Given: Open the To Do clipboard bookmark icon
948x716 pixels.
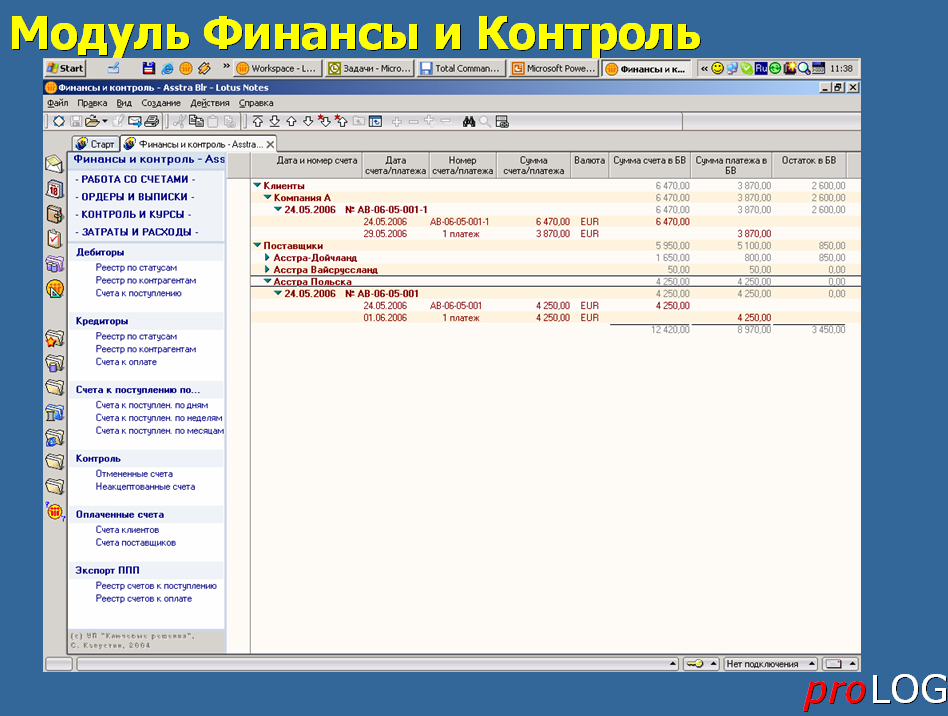Looking at the screenshot, I should pos(54,239).
